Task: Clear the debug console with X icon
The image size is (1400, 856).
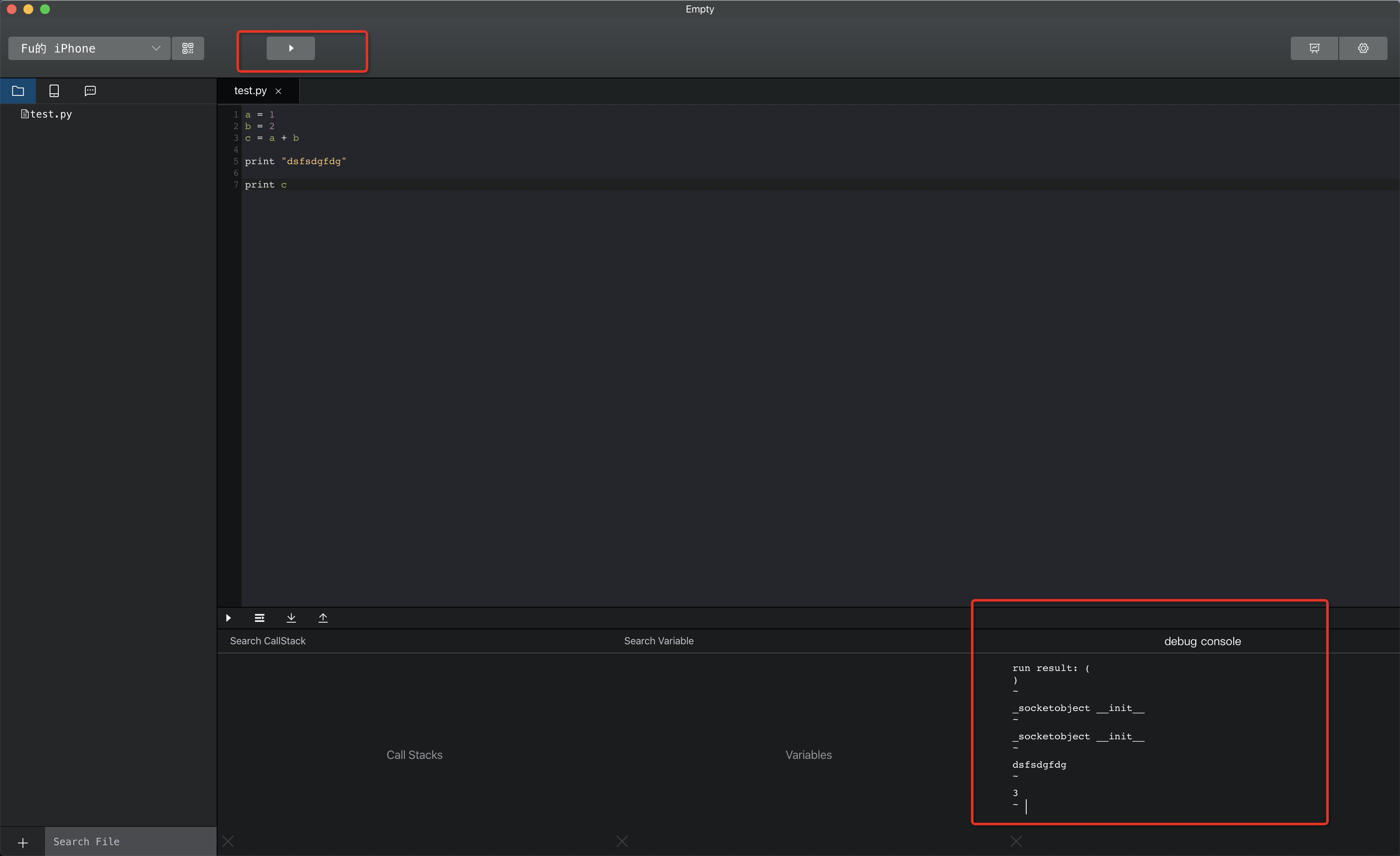Action: (1016, 841)
